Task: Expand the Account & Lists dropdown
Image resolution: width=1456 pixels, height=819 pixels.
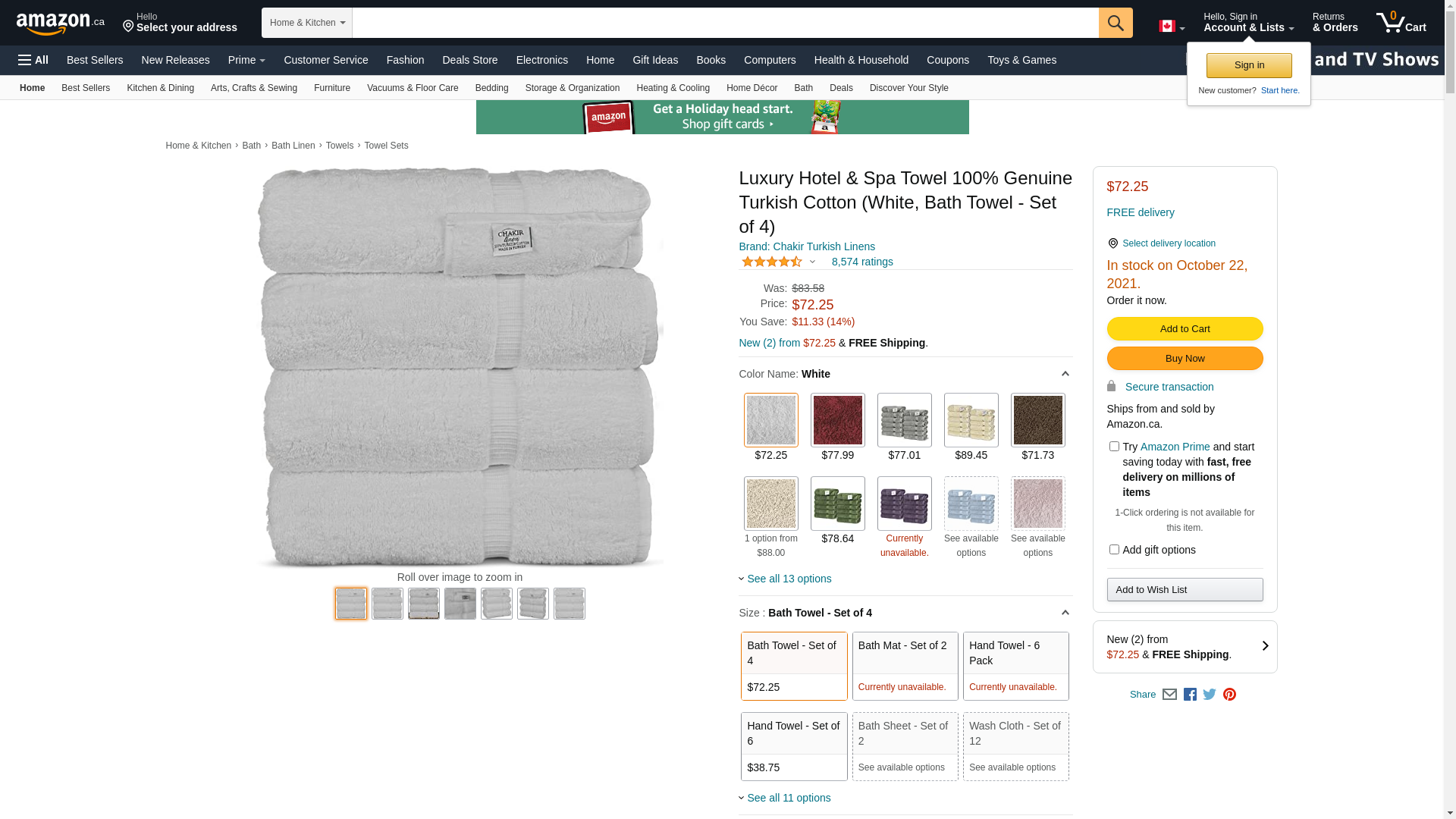Action: pos(1248,23)
